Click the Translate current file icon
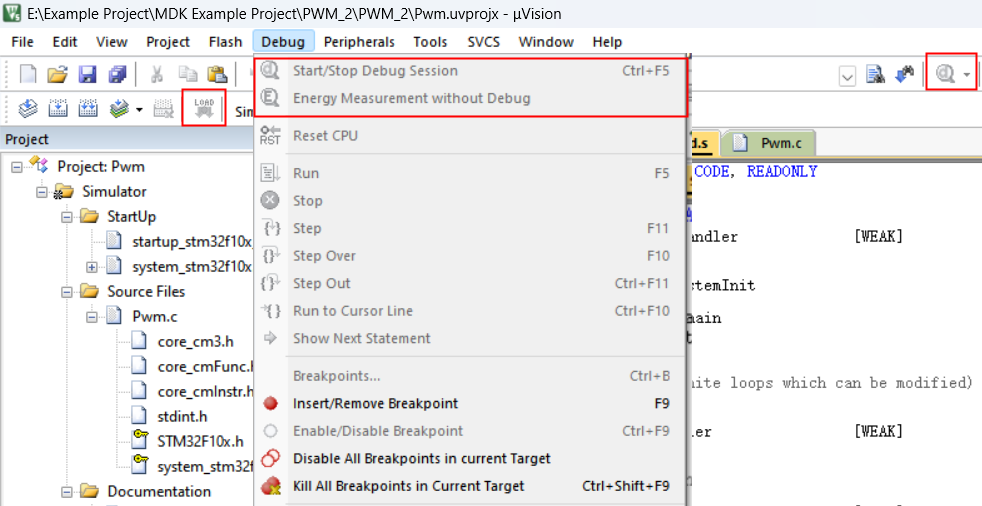This screenshot has width=982, height=506. [x=28, y=109]
